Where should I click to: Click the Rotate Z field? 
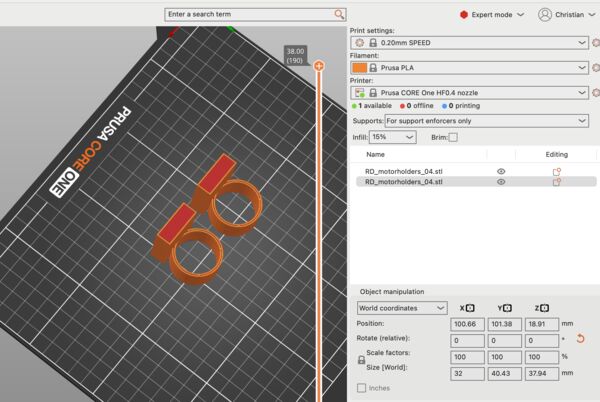click(541, 341)
